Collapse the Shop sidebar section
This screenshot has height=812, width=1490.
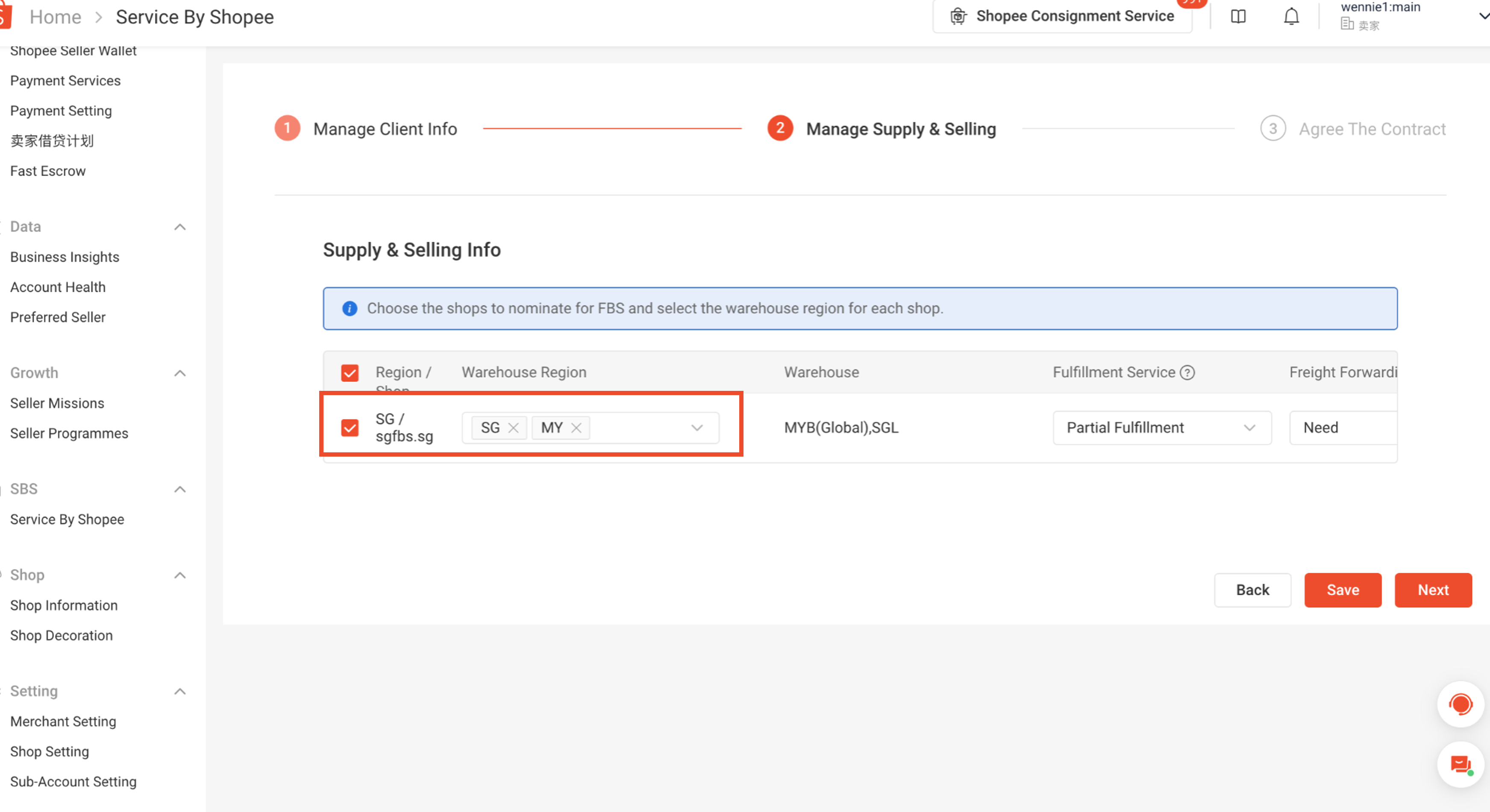[x=180, y=575]
